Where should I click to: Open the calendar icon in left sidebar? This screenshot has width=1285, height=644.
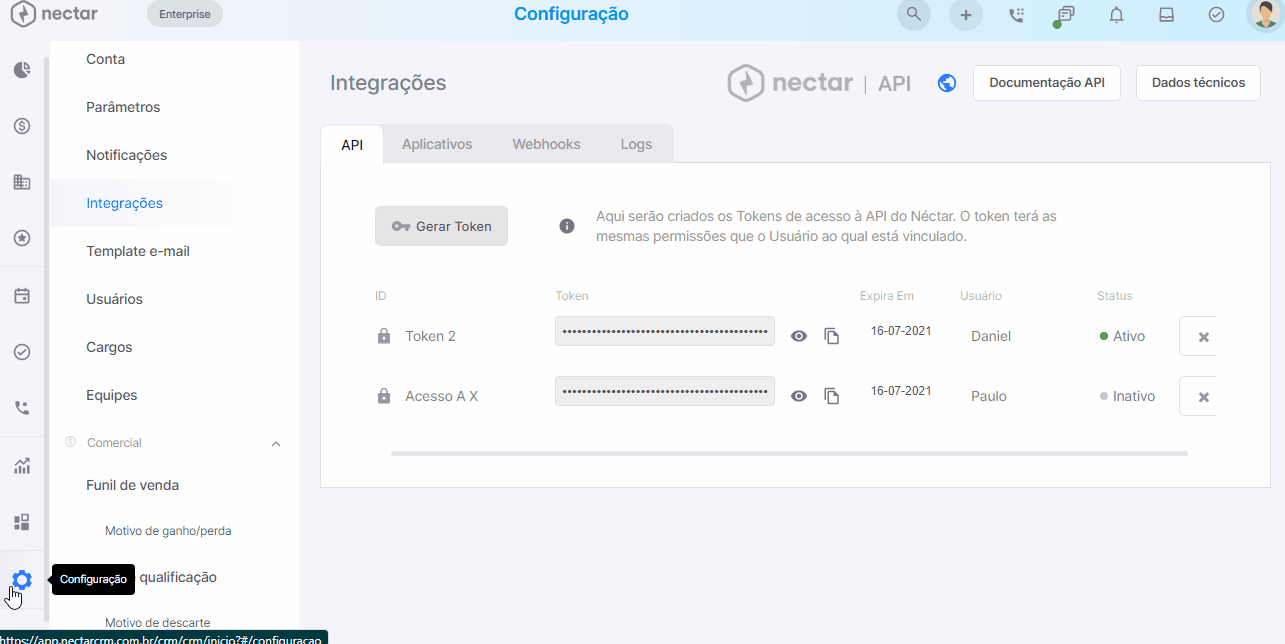pos(22,296)
